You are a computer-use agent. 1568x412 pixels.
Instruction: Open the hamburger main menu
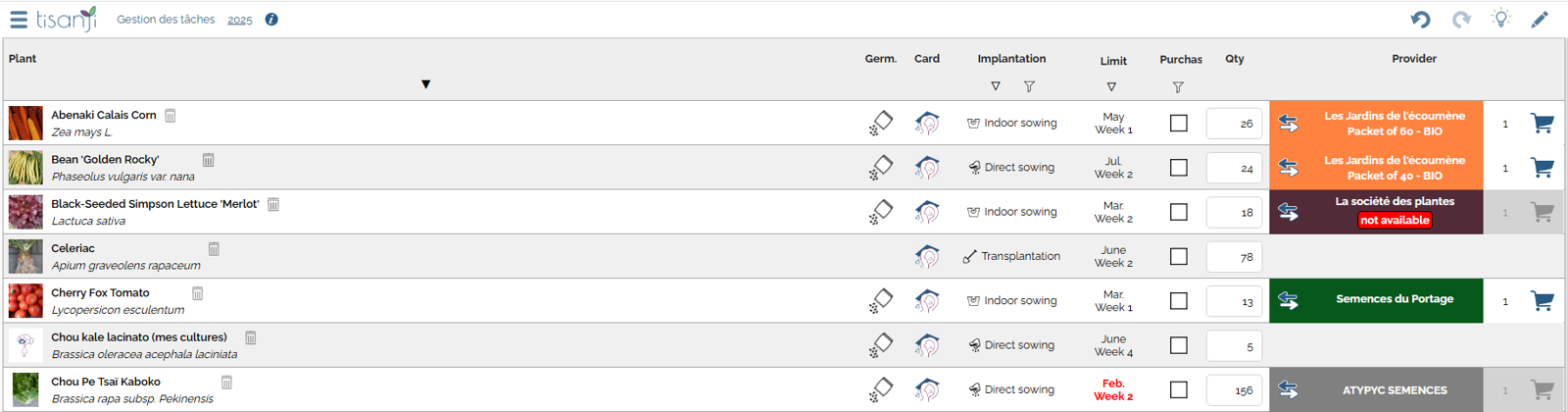click(19, 20)
